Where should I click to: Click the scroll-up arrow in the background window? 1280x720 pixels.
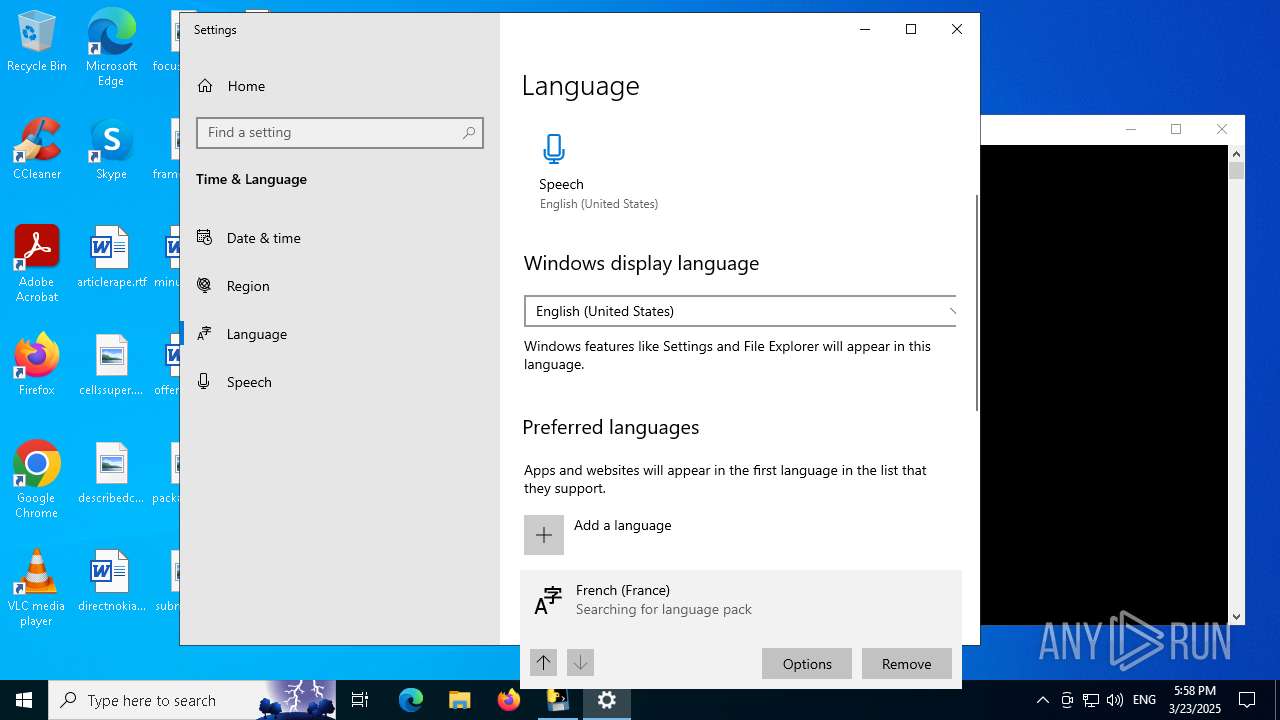(1236, 154)
